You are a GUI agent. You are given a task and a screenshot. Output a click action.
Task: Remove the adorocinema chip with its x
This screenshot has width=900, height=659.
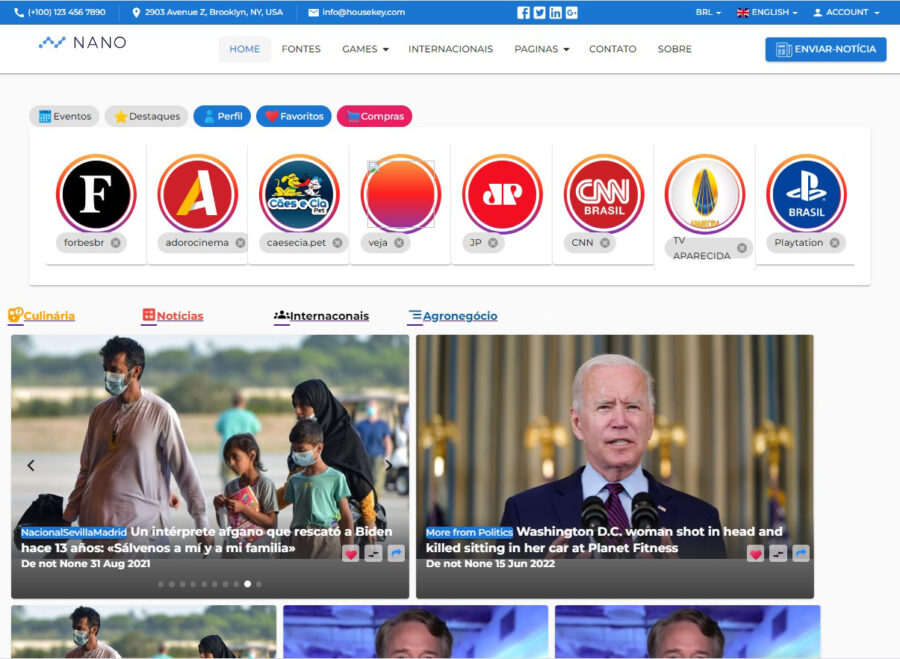point(240,243)
